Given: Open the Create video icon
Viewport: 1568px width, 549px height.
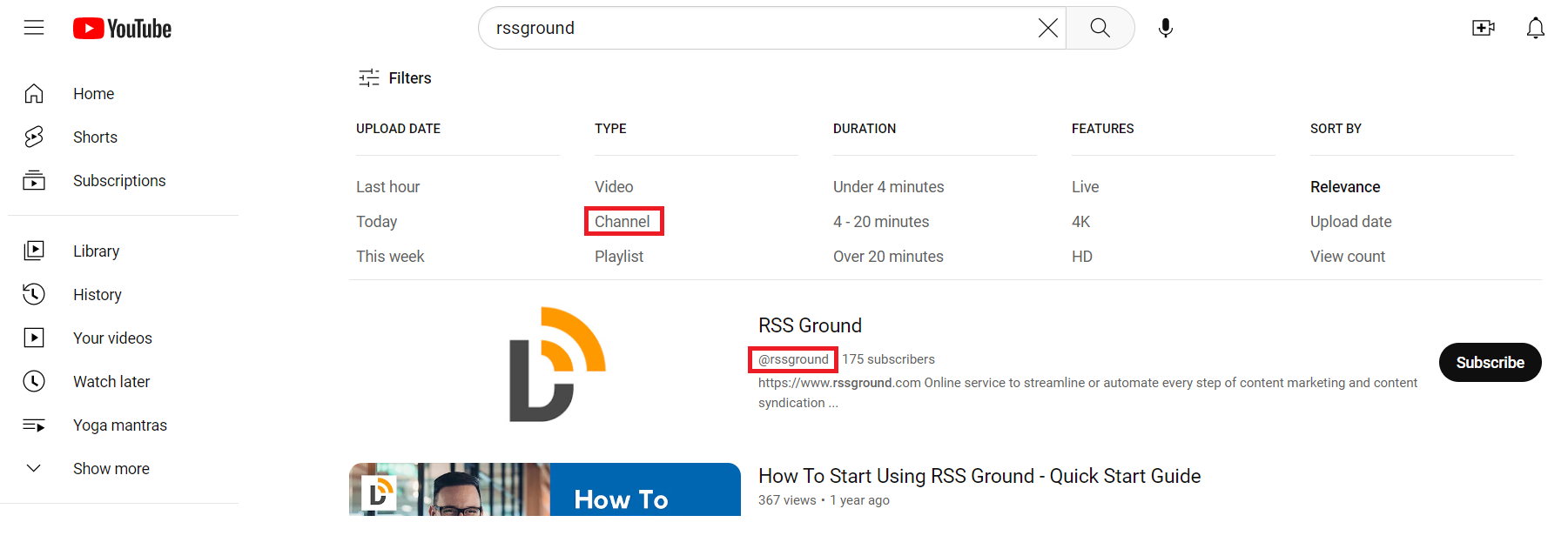Looking at the screenshot, I should point(1484,28).
